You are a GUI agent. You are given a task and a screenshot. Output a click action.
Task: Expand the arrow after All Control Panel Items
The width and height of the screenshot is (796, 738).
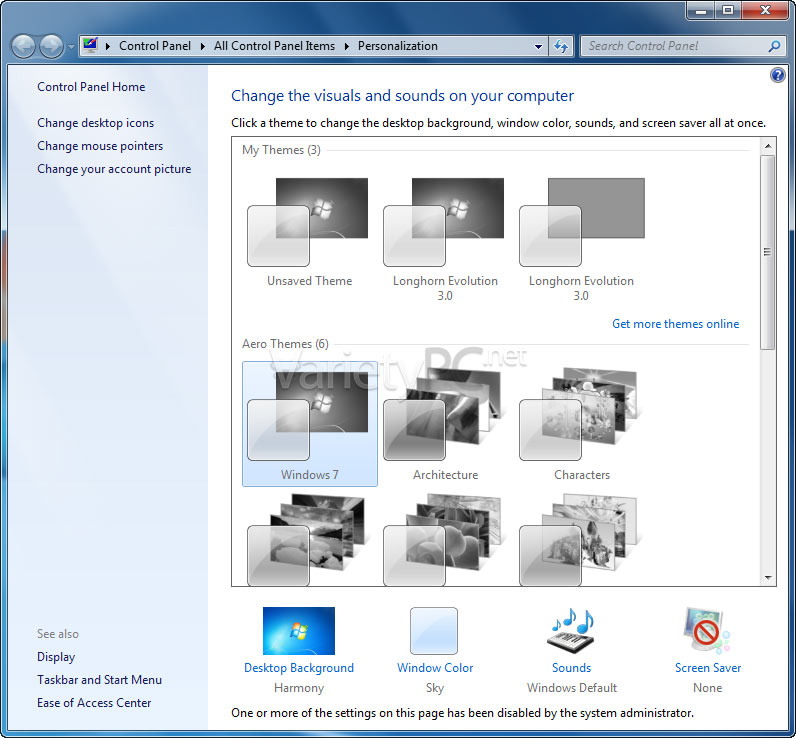(347, 46)
